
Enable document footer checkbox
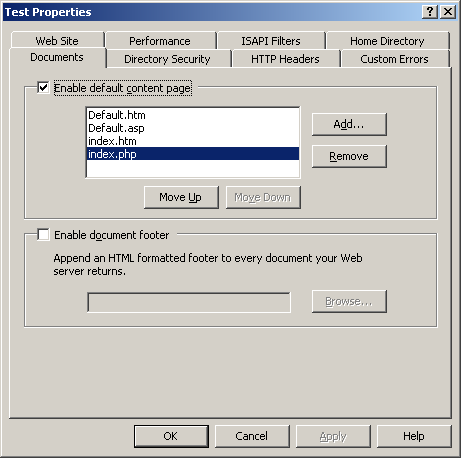(x=43, y=234)
